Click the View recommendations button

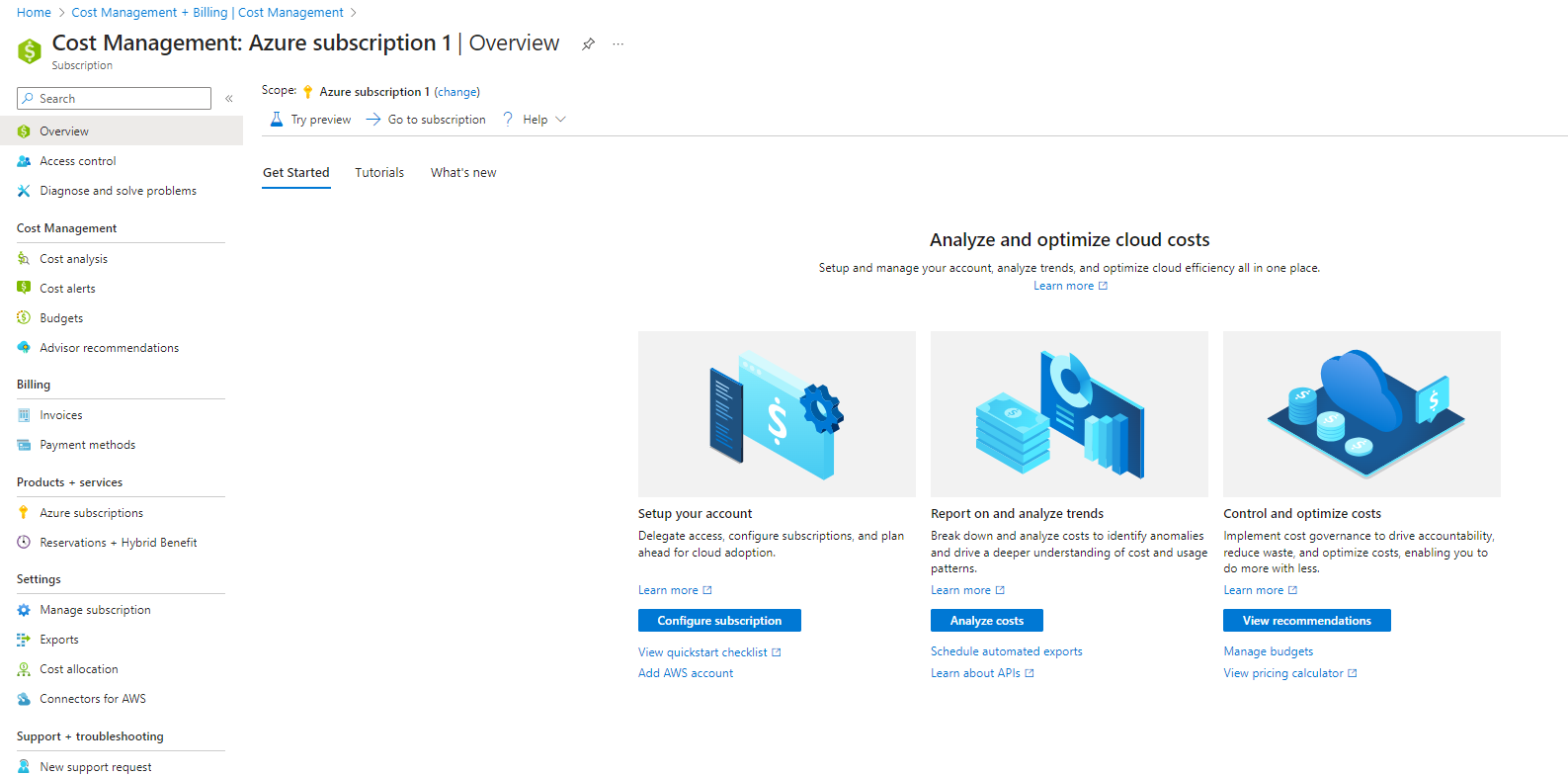(1307, 621)
